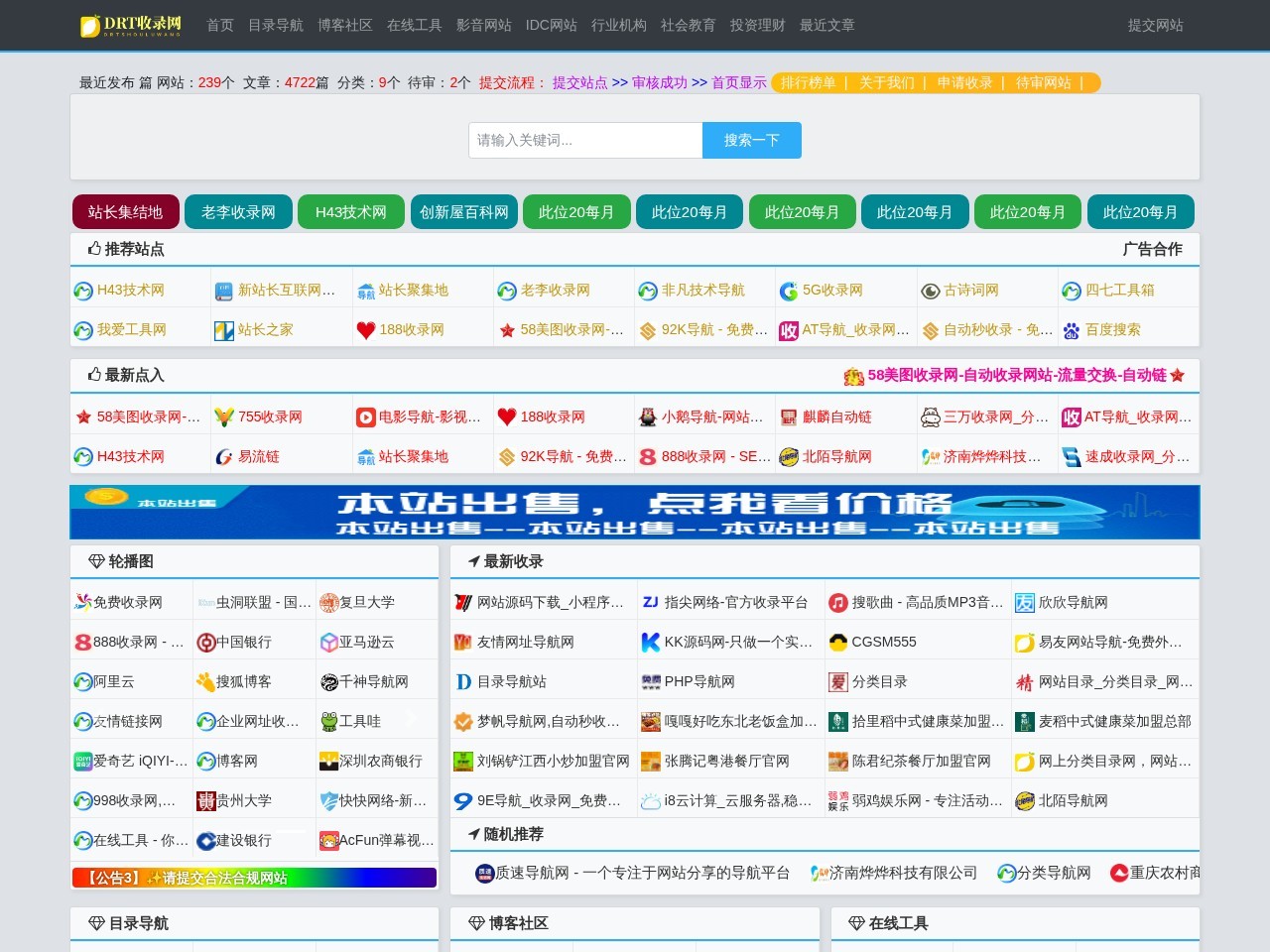Image resolution: width=1270 pixels, height=952 pixels.
Task: Click the 站长之家 icon
Action: (224, 330)
